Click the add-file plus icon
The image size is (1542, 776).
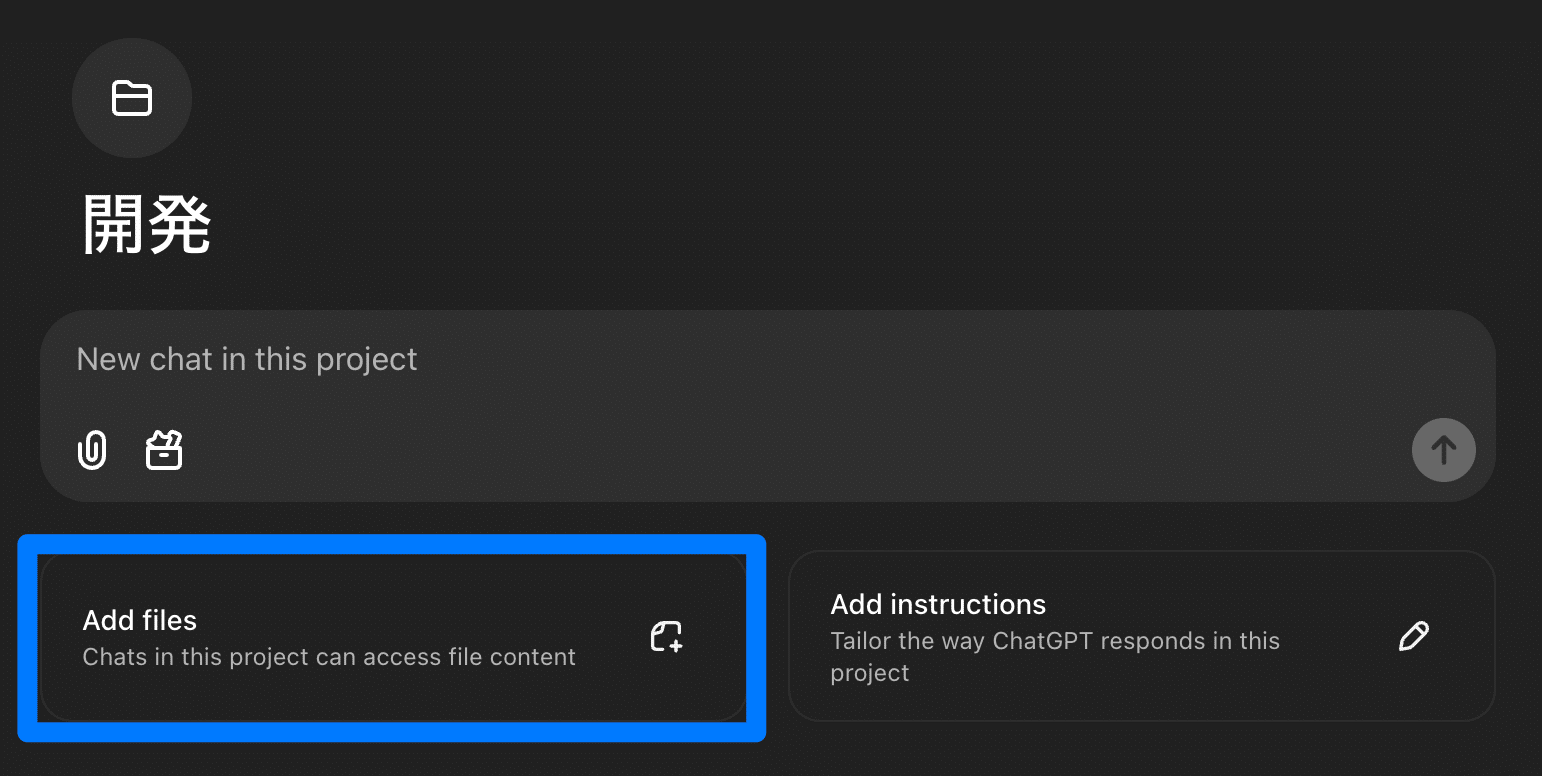(x=667, y=637)
